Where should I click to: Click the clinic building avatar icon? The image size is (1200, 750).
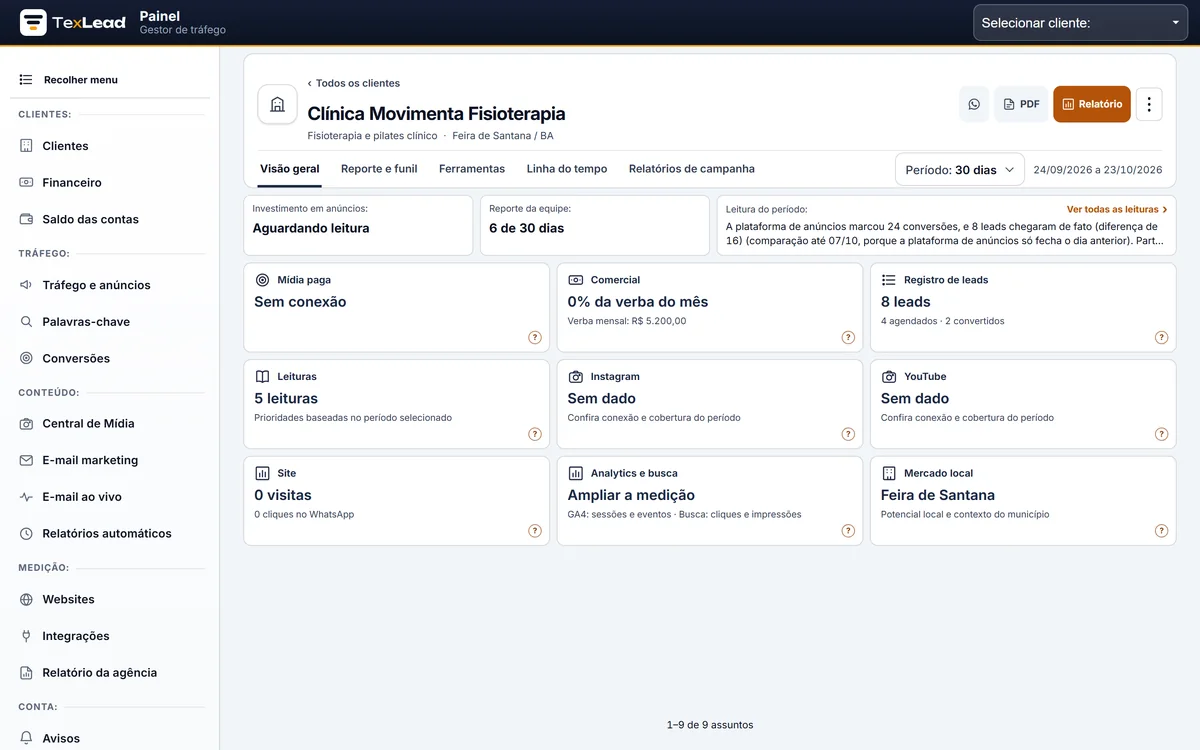[x=277, y=104]
